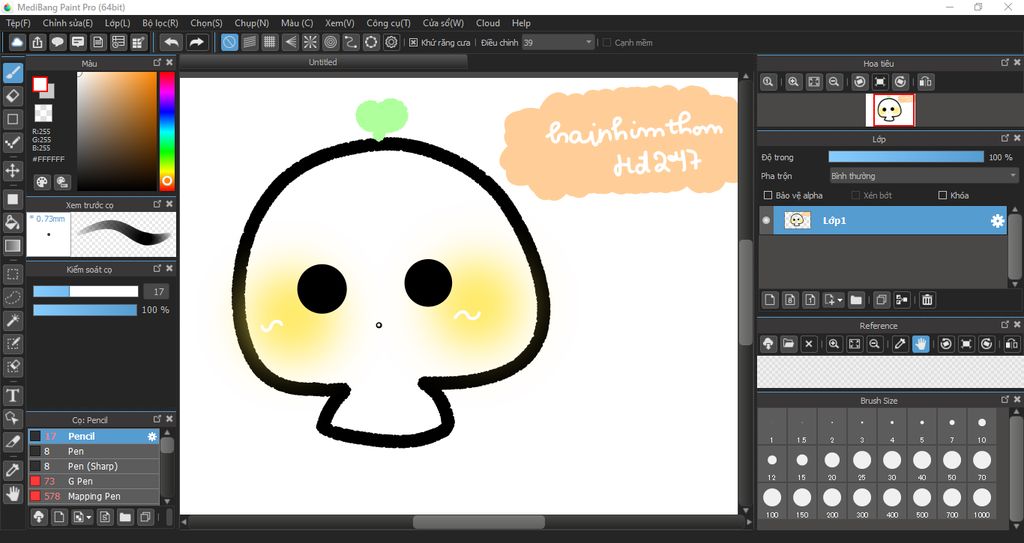Click the rainbow hue strip
1024x543 pixels.
pos(167,130)
